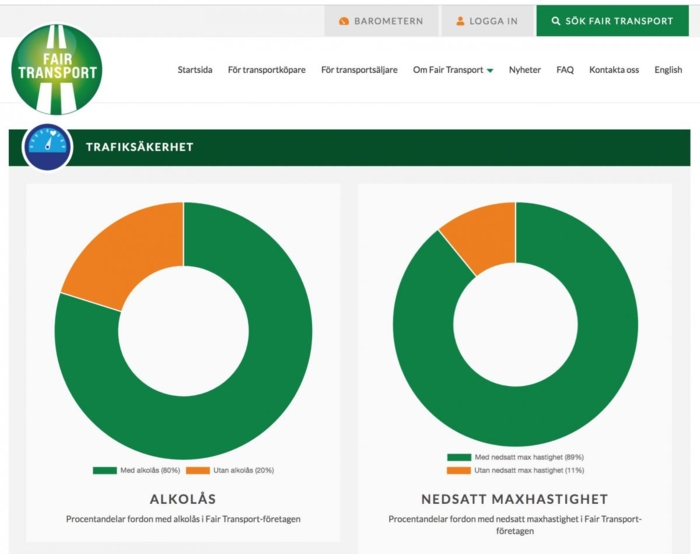Open Kontakta oss page link

tap(614, 70)
